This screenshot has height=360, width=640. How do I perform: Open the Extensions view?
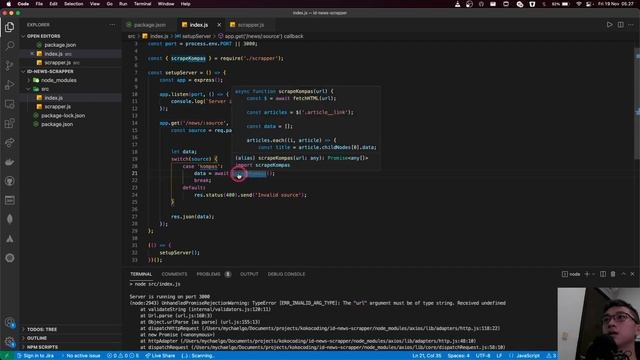[x=9, y=123]
